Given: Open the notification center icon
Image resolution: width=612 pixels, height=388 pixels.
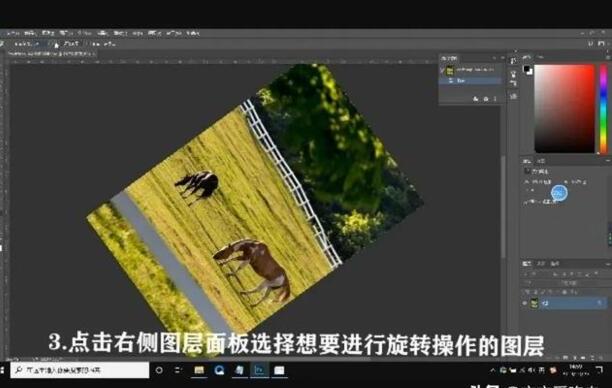Looking at the screenshot, I should (x=600, y=369).
